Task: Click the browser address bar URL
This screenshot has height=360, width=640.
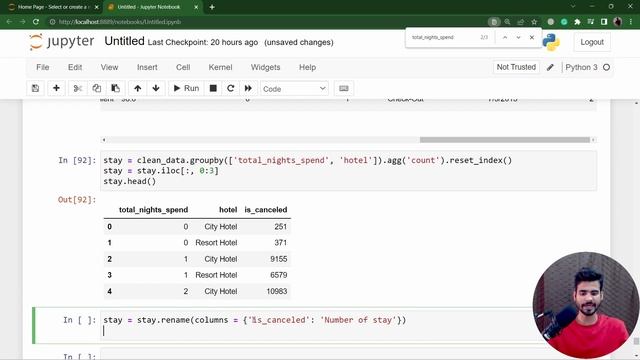Action: pyautogui.click(x=120, y=22)
